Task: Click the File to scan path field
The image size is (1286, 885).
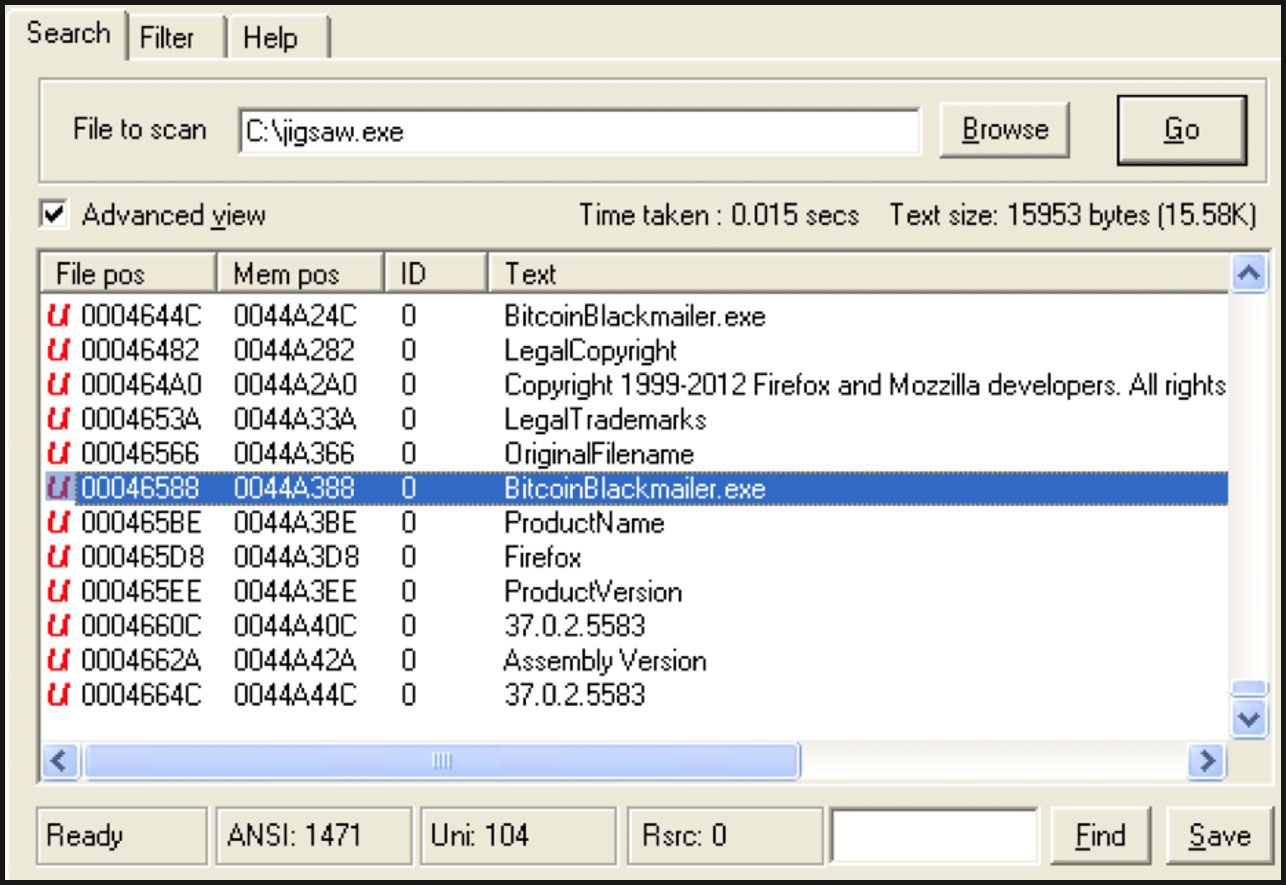Action: click(x=579, y=131)
